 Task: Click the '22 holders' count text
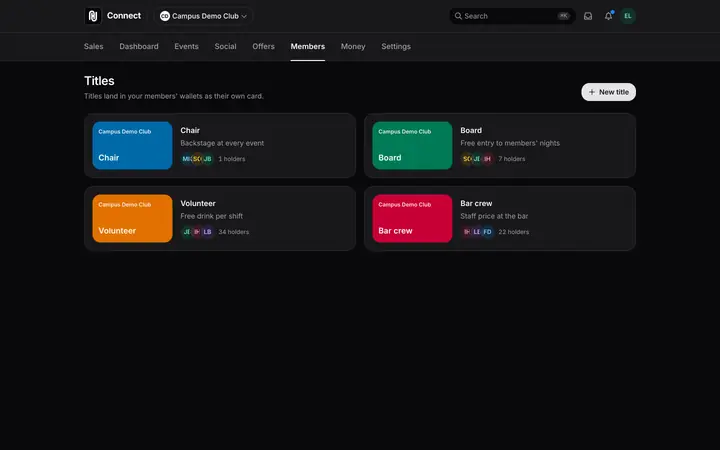(514, 232)
